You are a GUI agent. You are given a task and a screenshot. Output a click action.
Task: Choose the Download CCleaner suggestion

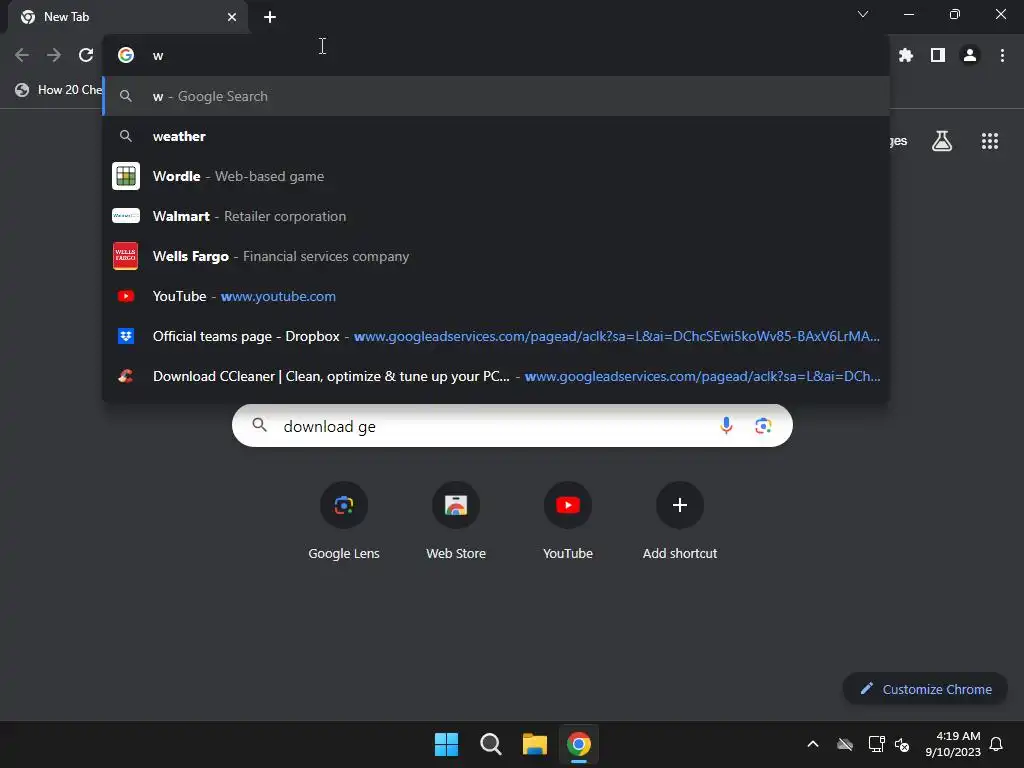pyautogui.click(x=496, y=376)
